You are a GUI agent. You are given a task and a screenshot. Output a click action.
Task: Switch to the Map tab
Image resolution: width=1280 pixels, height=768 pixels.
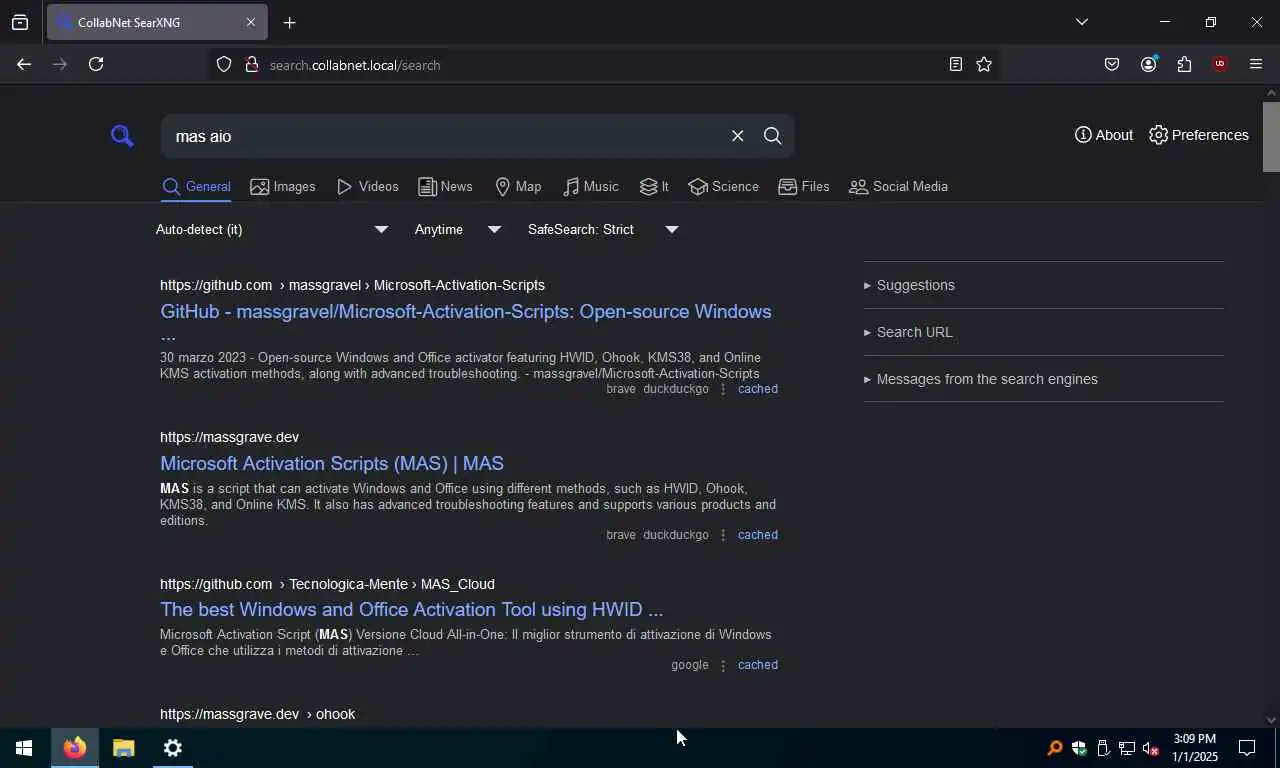(x=518, y=187)
